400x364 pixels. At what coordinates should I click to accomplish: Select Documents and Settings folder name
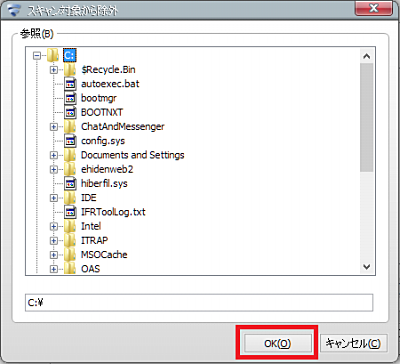click(x=133, y=155)
